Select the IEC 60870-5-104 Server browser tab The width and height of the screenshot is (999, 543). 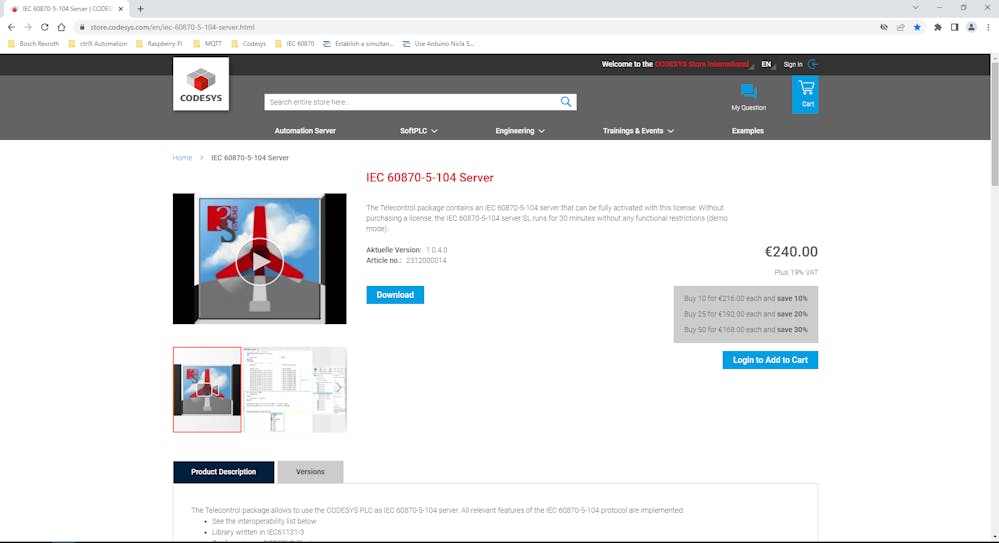pos(66,9)
